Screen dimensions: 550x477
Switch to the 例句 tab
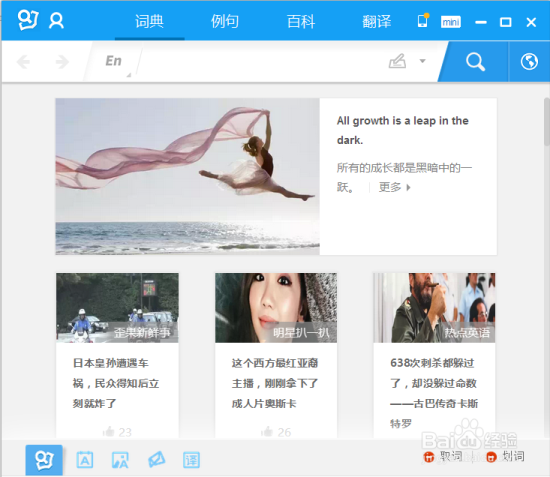coord(225,21)
